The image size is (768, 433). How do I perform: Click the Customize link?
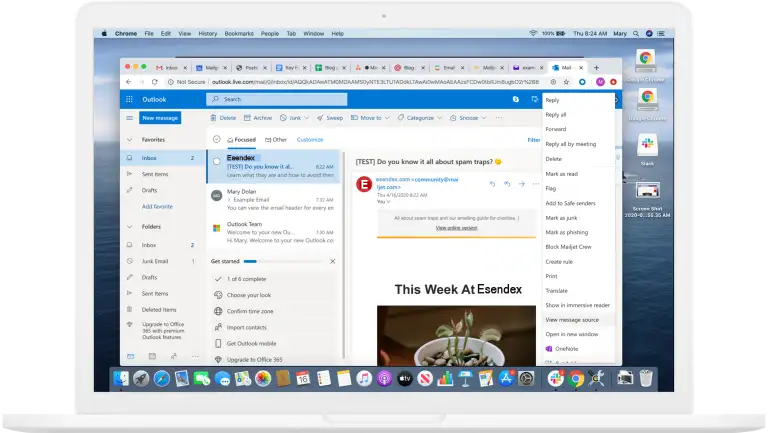(310, 140)
